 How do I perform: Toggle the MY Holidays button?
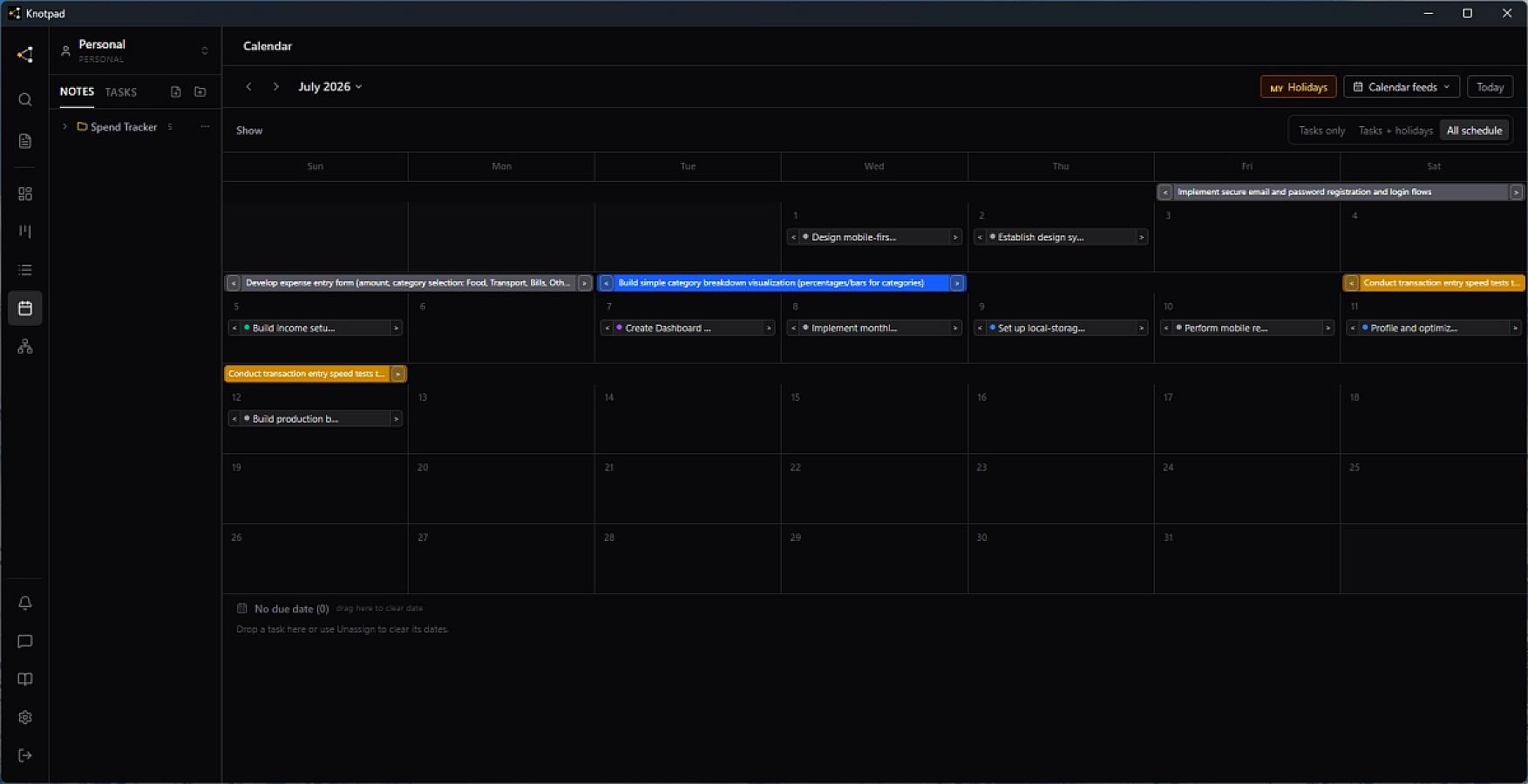(1298, 87)
